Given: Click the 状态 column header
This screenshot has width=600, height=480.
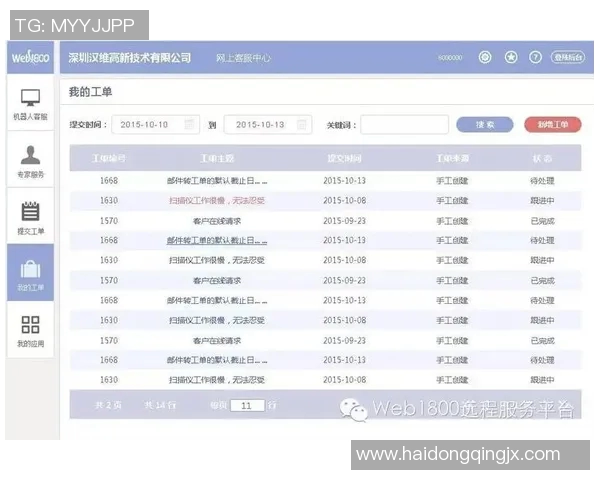Looking at the screenshot, I should click(542, 158).
